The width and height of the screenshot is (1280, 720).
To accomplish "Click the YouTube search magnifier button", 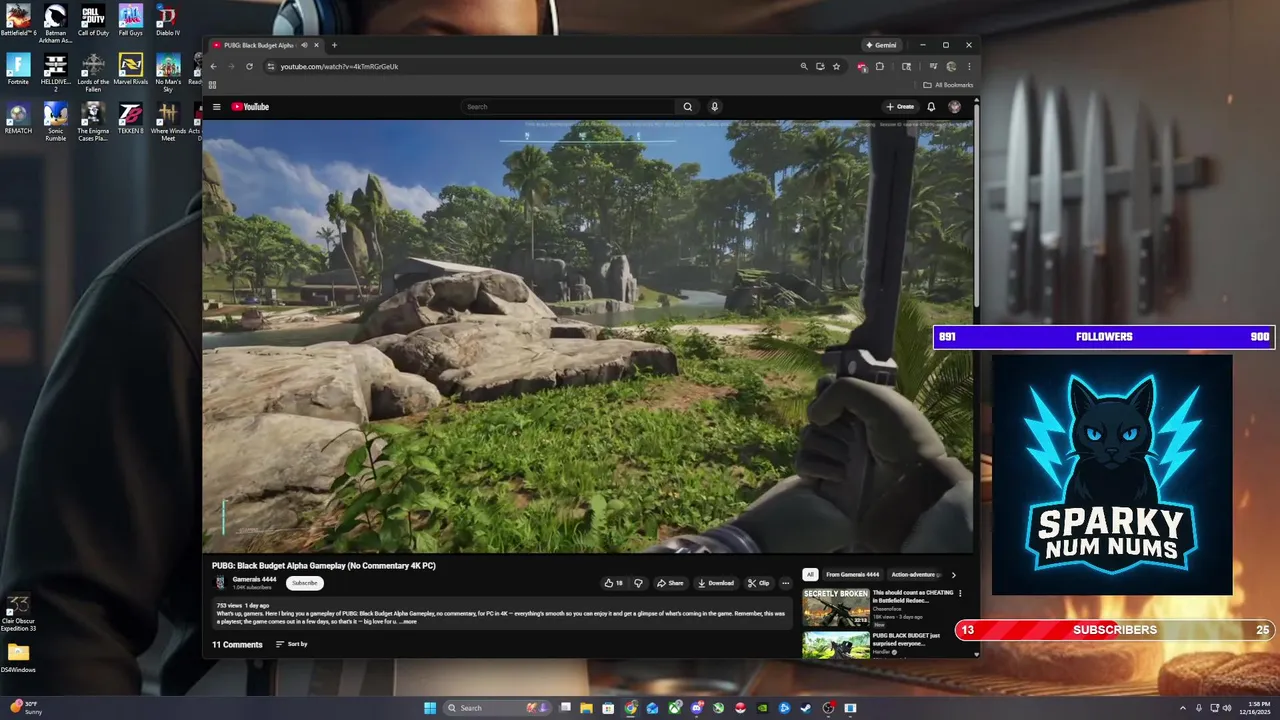I will 687,107.
